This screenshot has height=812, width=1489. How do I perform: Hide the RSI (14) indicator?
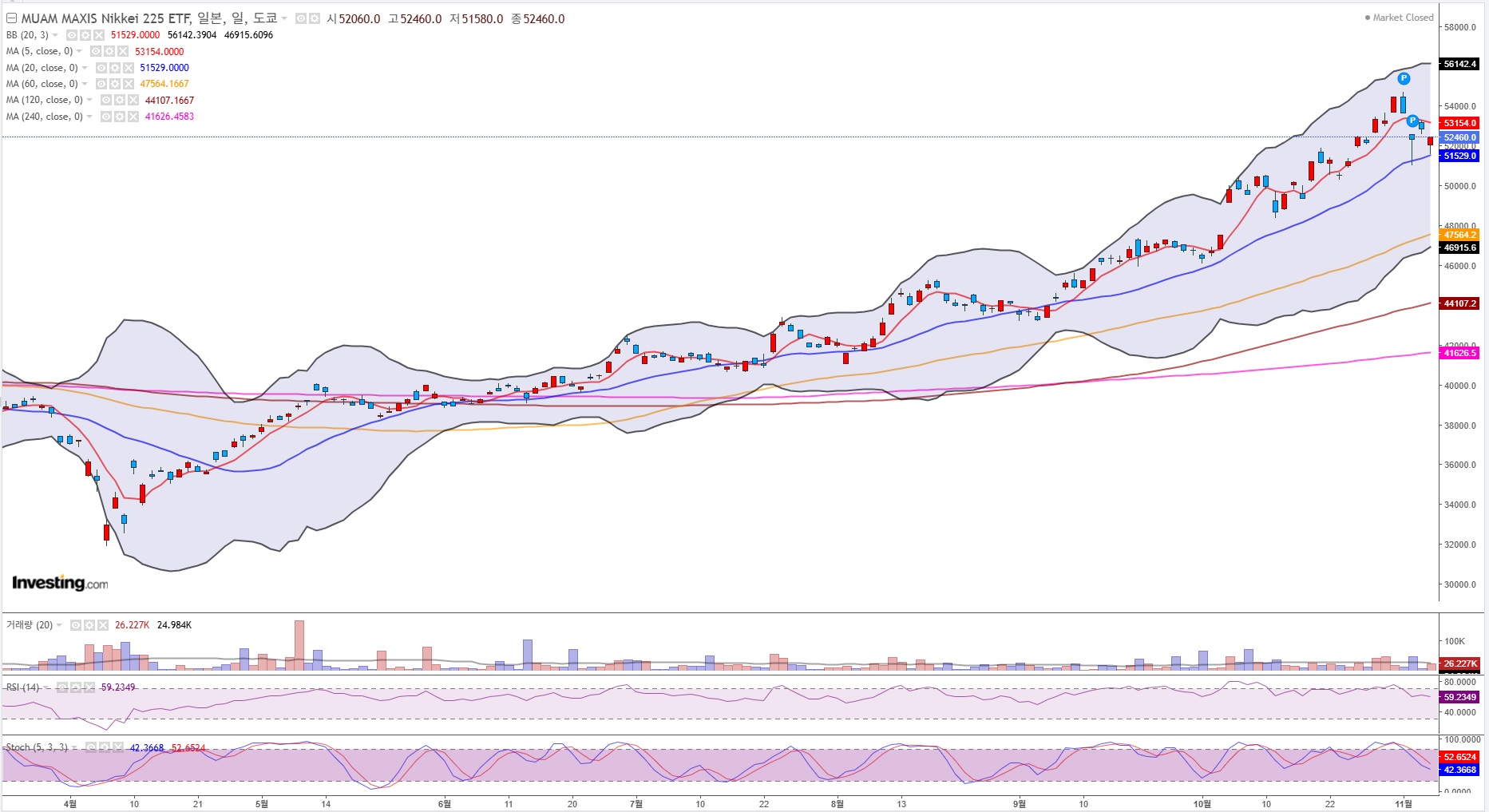click(62, 687)
